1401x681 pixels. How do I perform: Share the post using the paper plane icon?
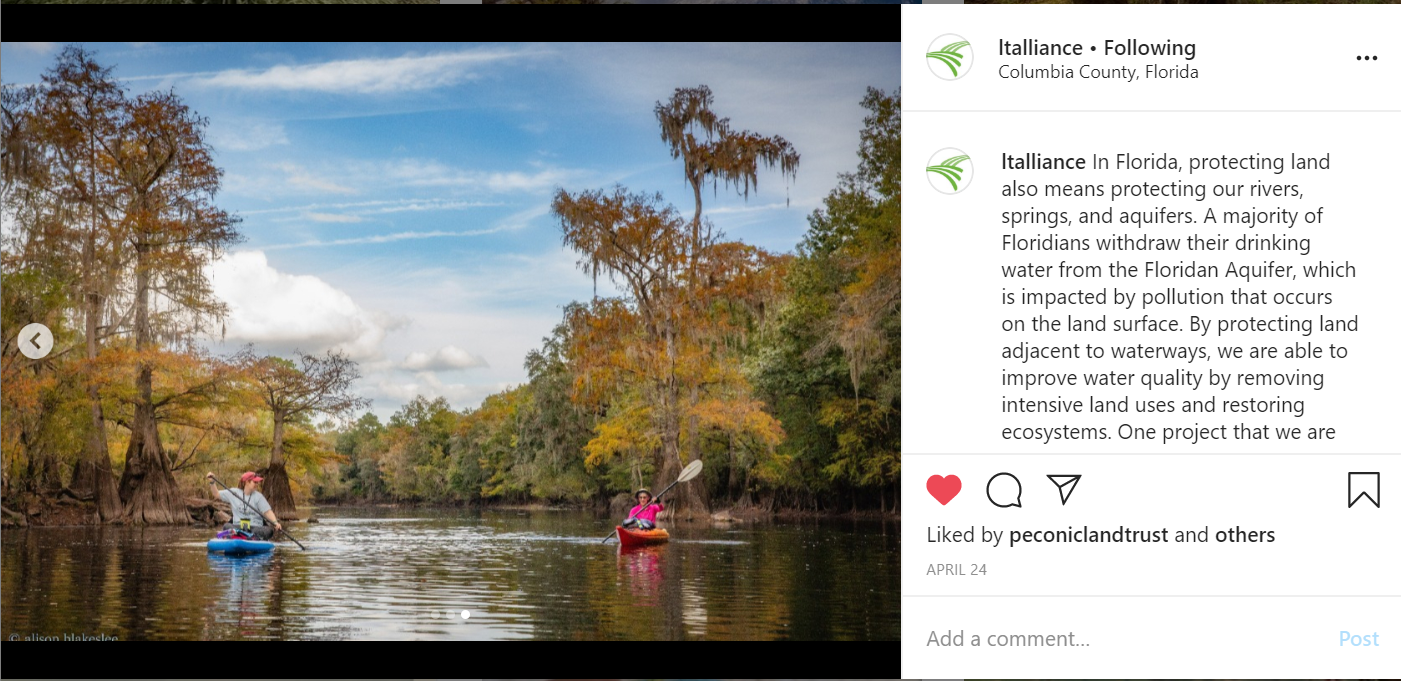click(x=1064, y=489)
